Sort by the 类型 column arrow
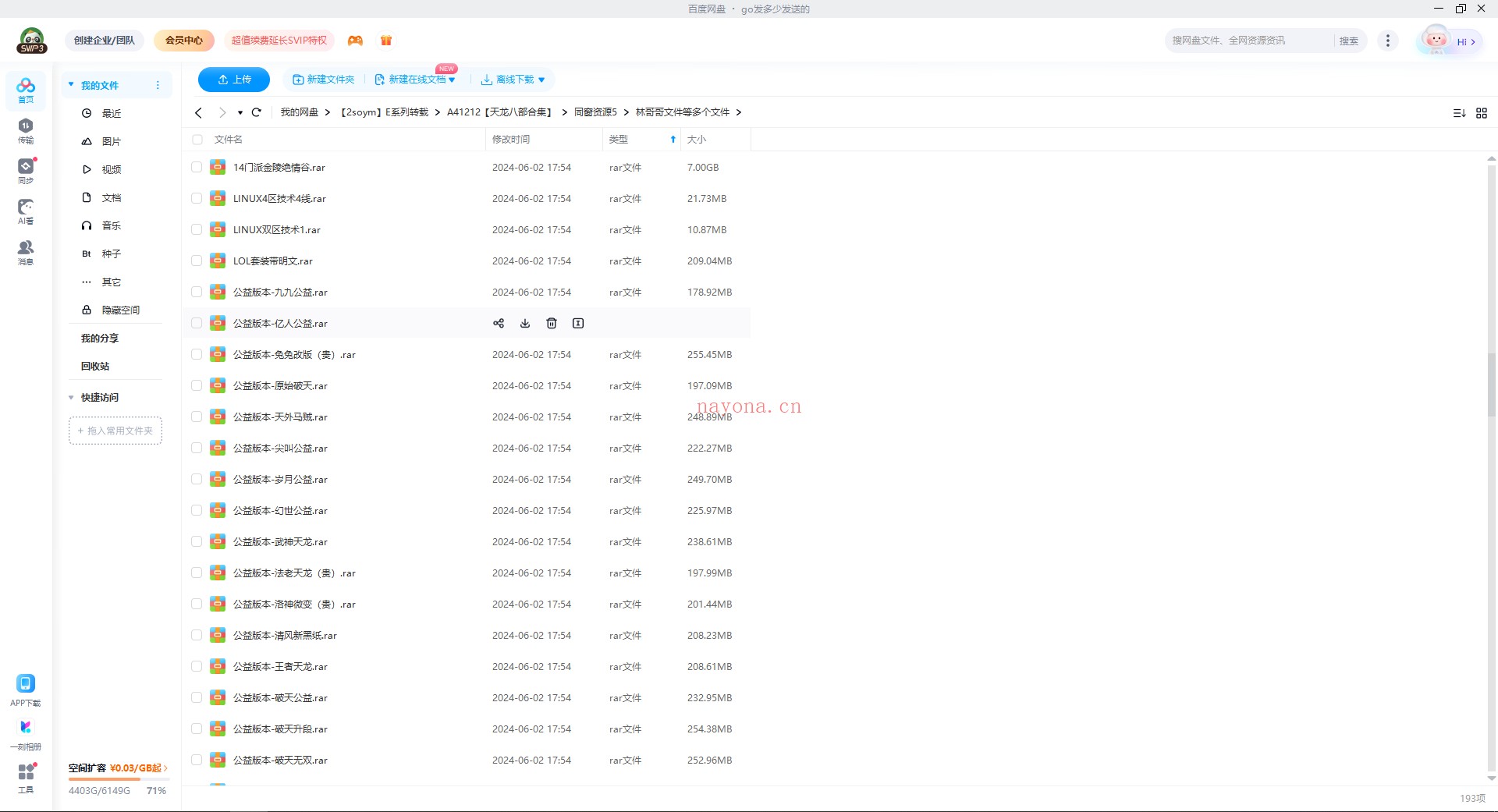The image size is (1498, 812). 673,140
